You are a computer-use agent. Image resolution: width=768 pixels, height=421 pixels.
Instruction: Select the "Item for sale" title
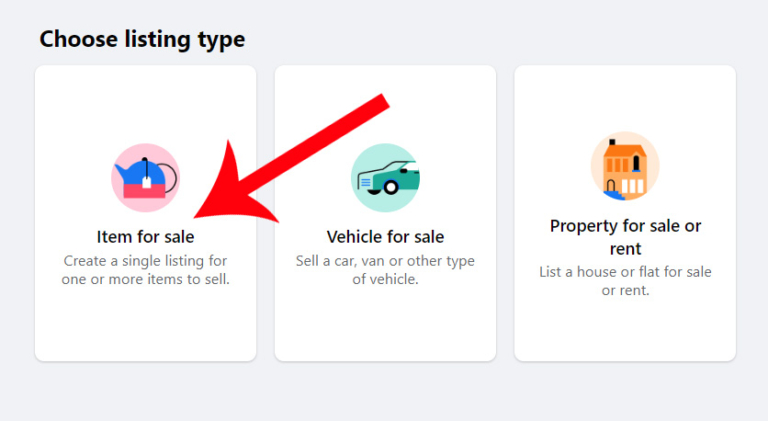145,237
